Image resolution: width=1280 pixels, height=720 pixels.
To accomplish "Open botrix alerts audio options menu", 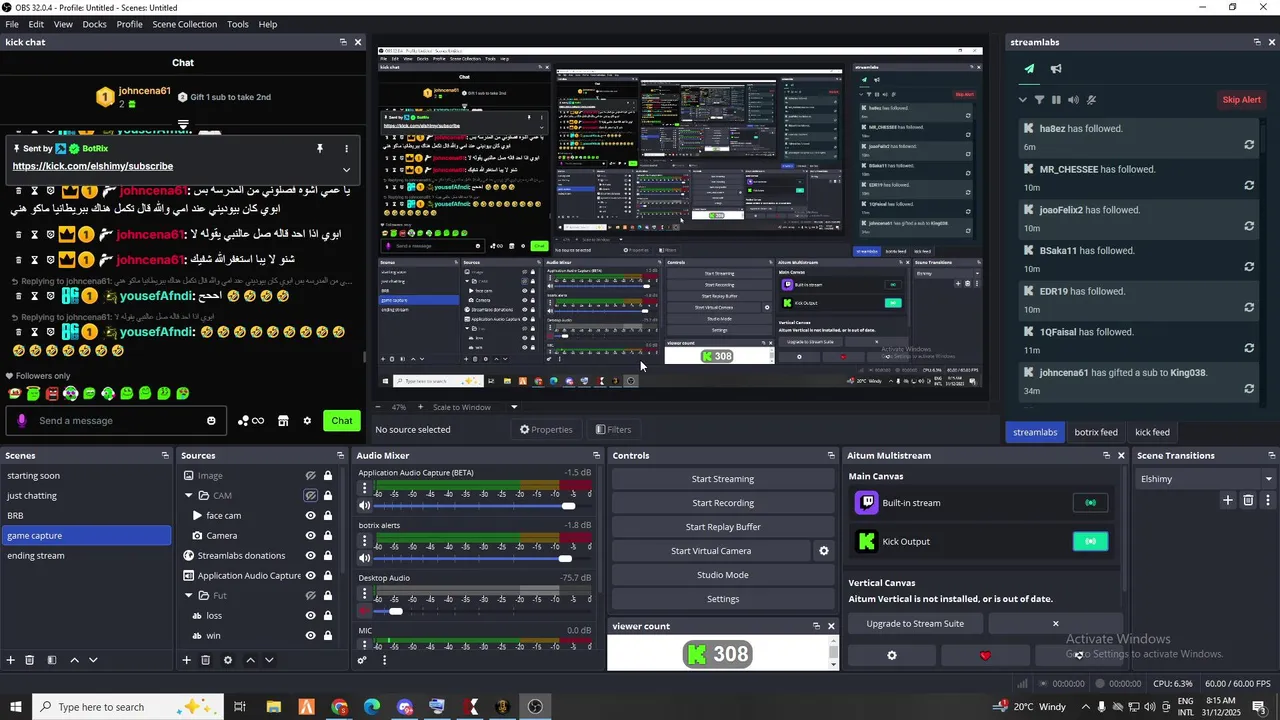I will pyautogui.click(x=365, y=540).
